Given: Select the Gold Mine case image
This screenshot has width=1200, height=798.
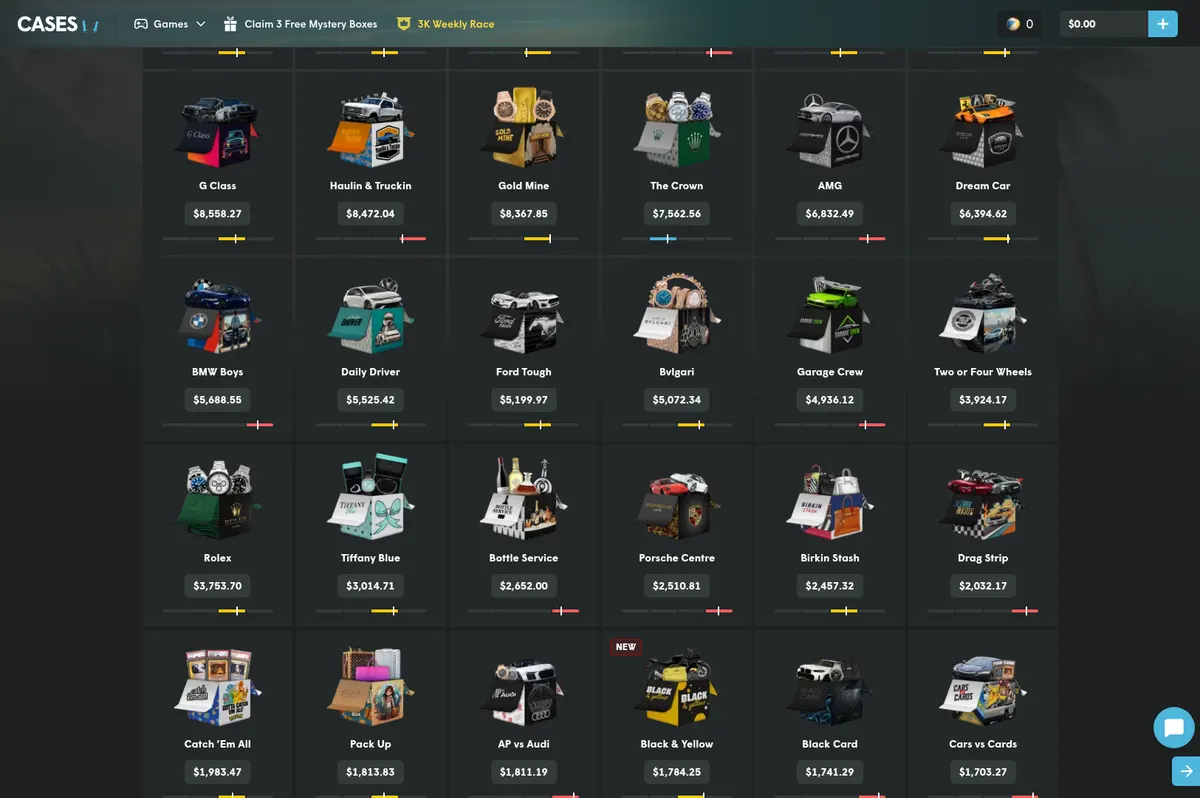Looking at the screenshot, I should point(524,128).
